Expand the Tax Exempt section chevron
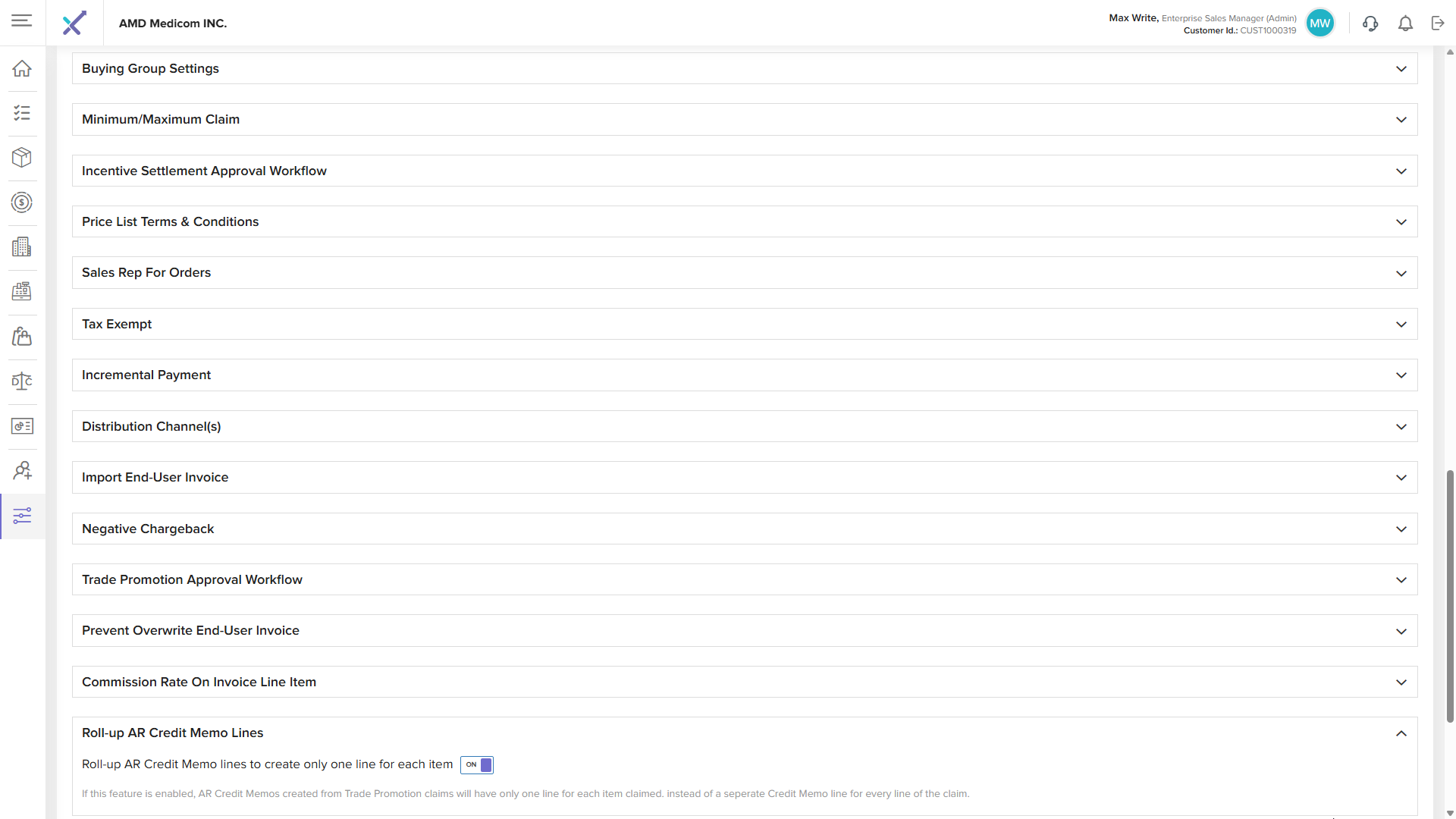This screenshot has height=819, width=1456. point(1401,325)
